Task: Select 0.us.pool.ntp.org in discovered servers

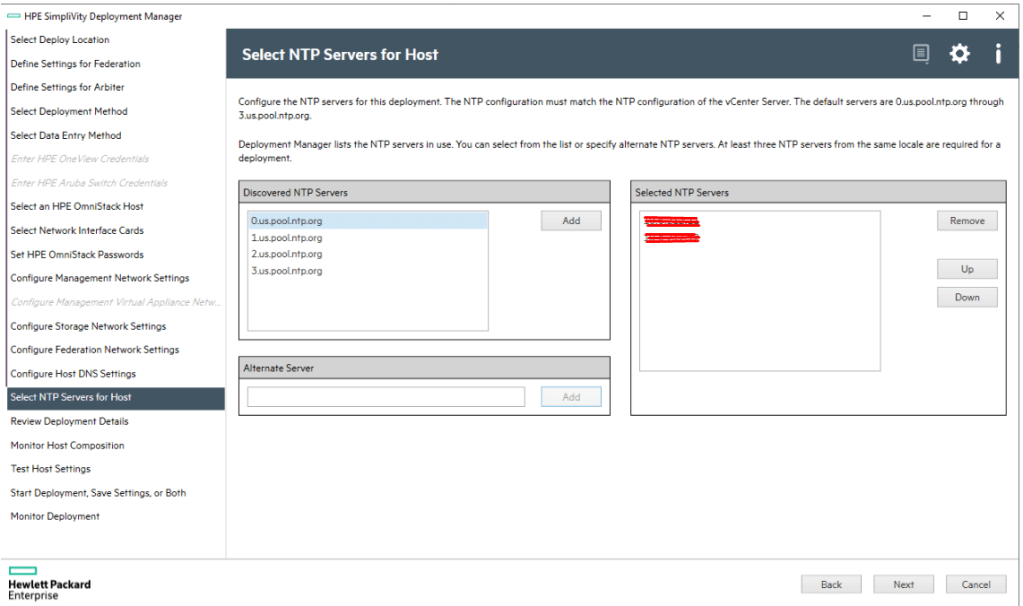Action: [x=287, y=221]
